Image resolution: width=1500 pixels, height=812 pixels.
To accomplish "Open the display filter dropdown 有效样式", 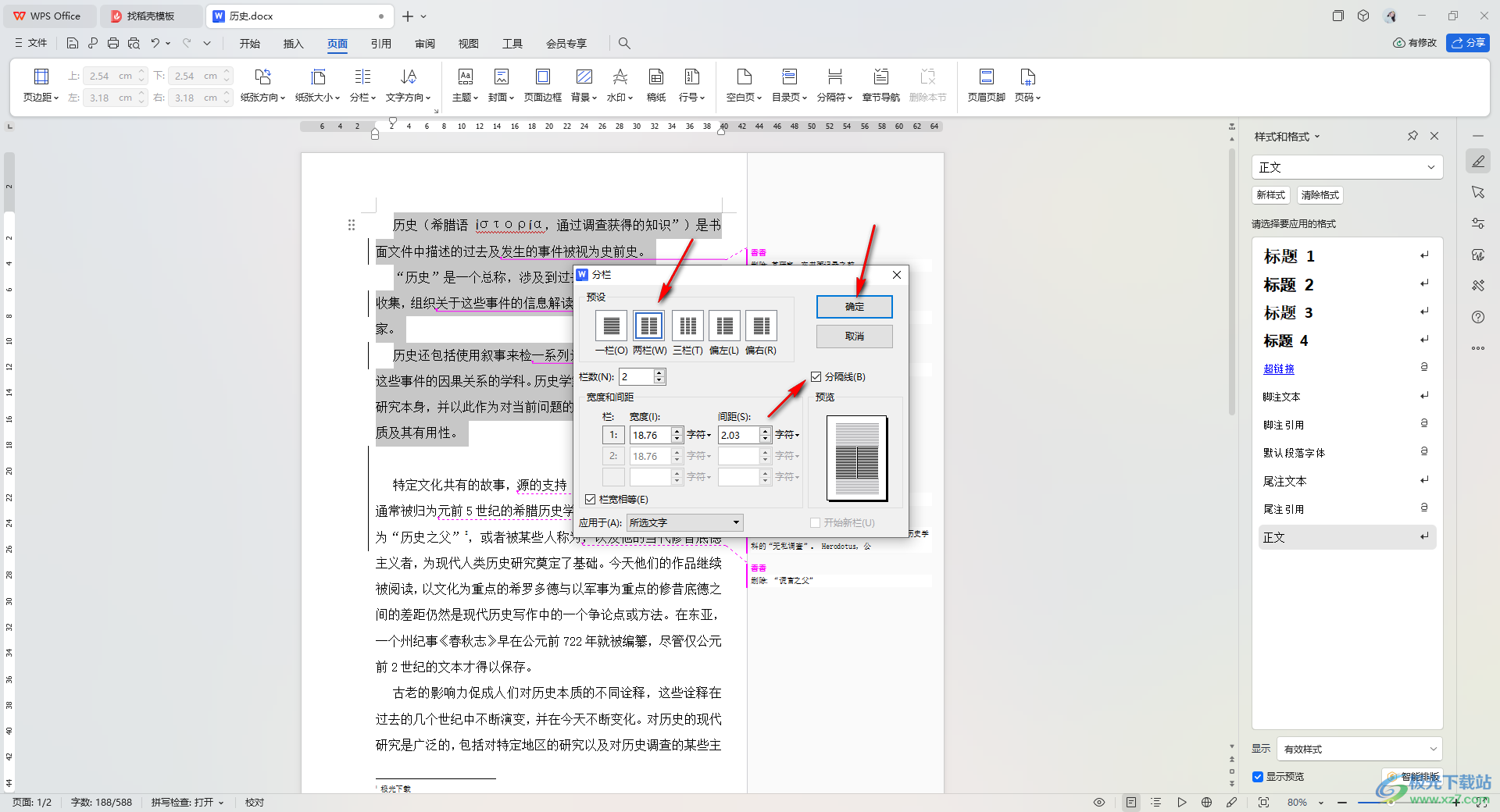I will coord(1359,749).
